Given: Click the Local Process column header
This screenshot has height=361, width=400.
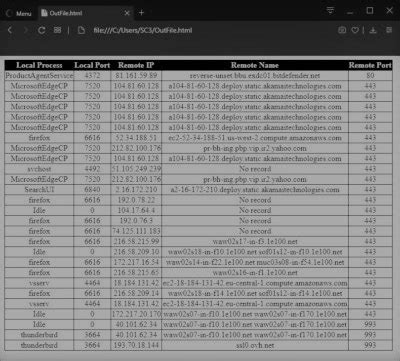Looking at the screenshot, I should (x=39, y=65).
